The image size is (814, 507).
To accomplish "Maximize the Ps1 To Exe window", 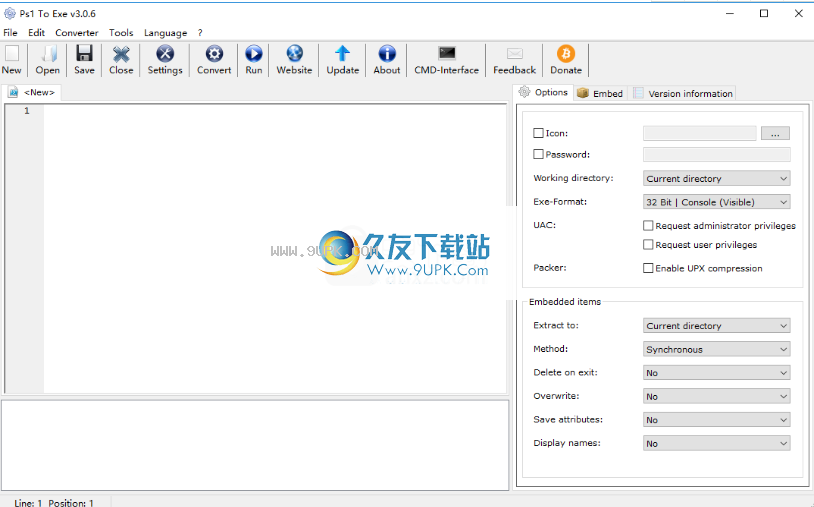I will (764, 13).
